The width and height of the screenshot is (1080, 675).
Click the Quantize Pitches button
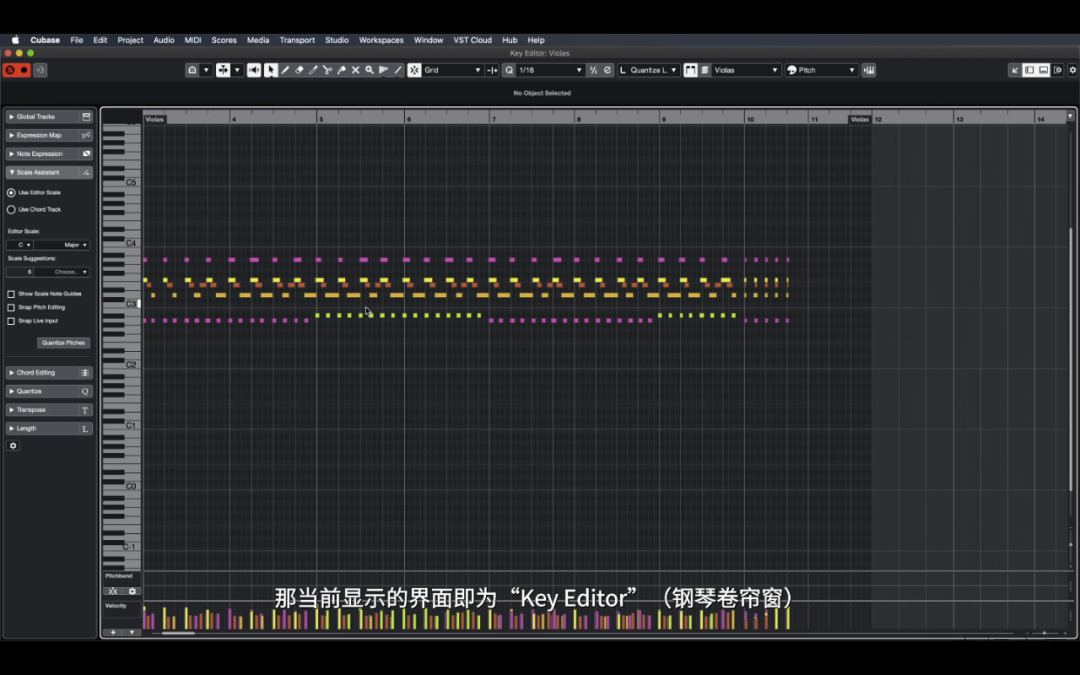pos(63,342)
